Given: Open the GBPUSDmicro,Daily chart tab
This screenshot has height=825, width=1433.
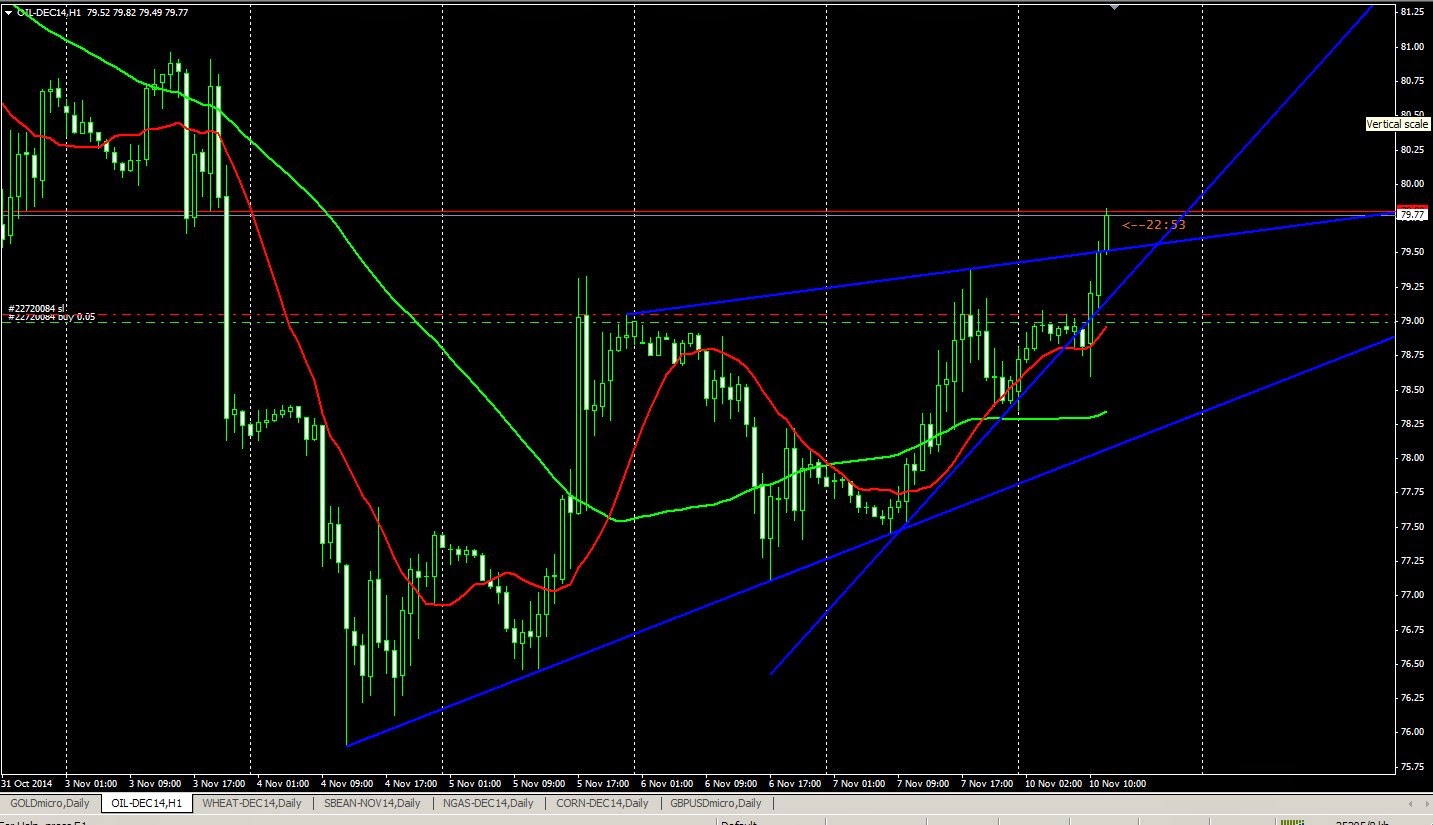Looking at the screenshot, I should [x=716, y=803].
